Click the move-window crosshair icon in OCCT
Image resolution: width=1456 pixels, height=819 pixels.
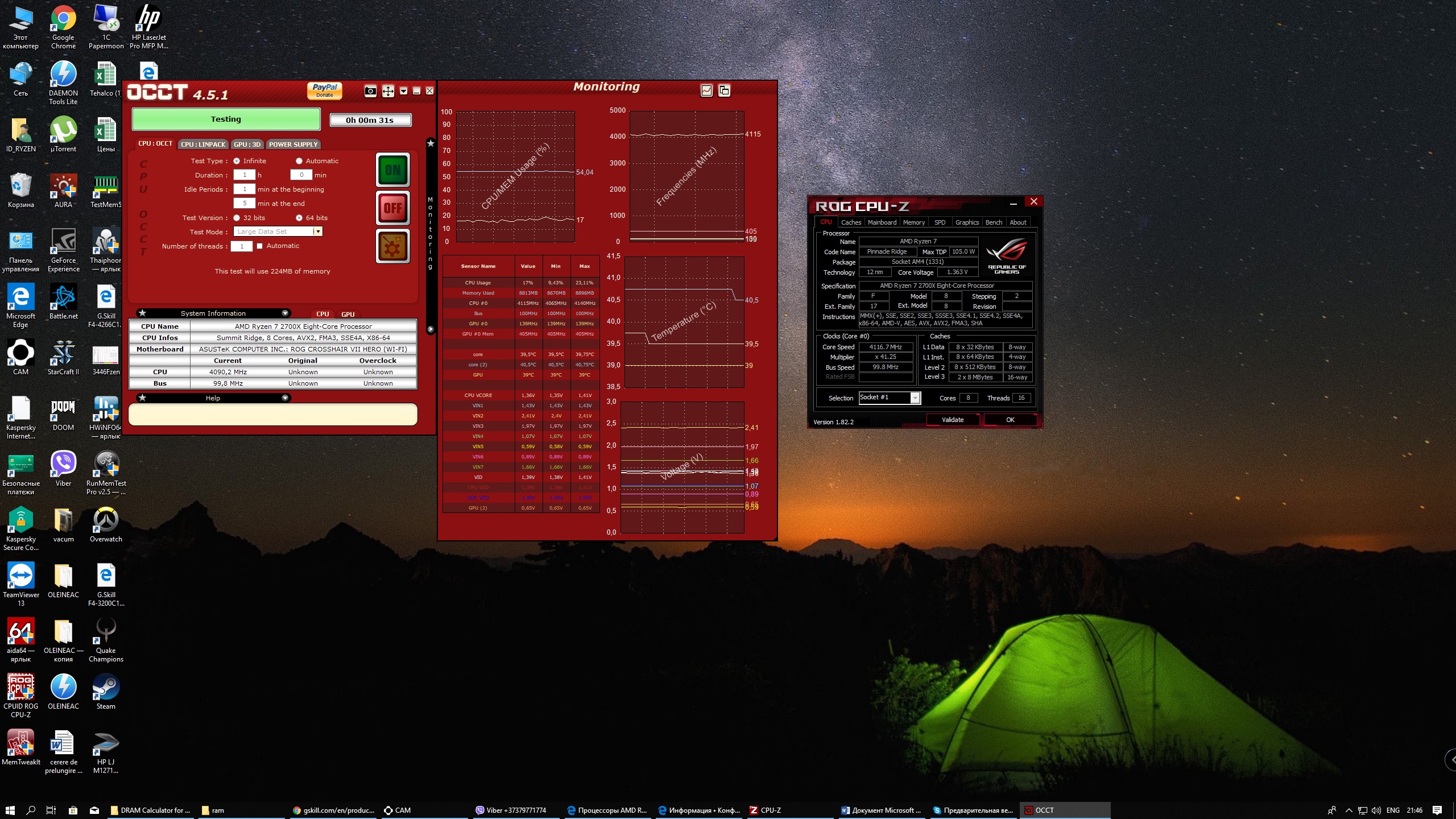pyautogui.click(x=388, y=91)
